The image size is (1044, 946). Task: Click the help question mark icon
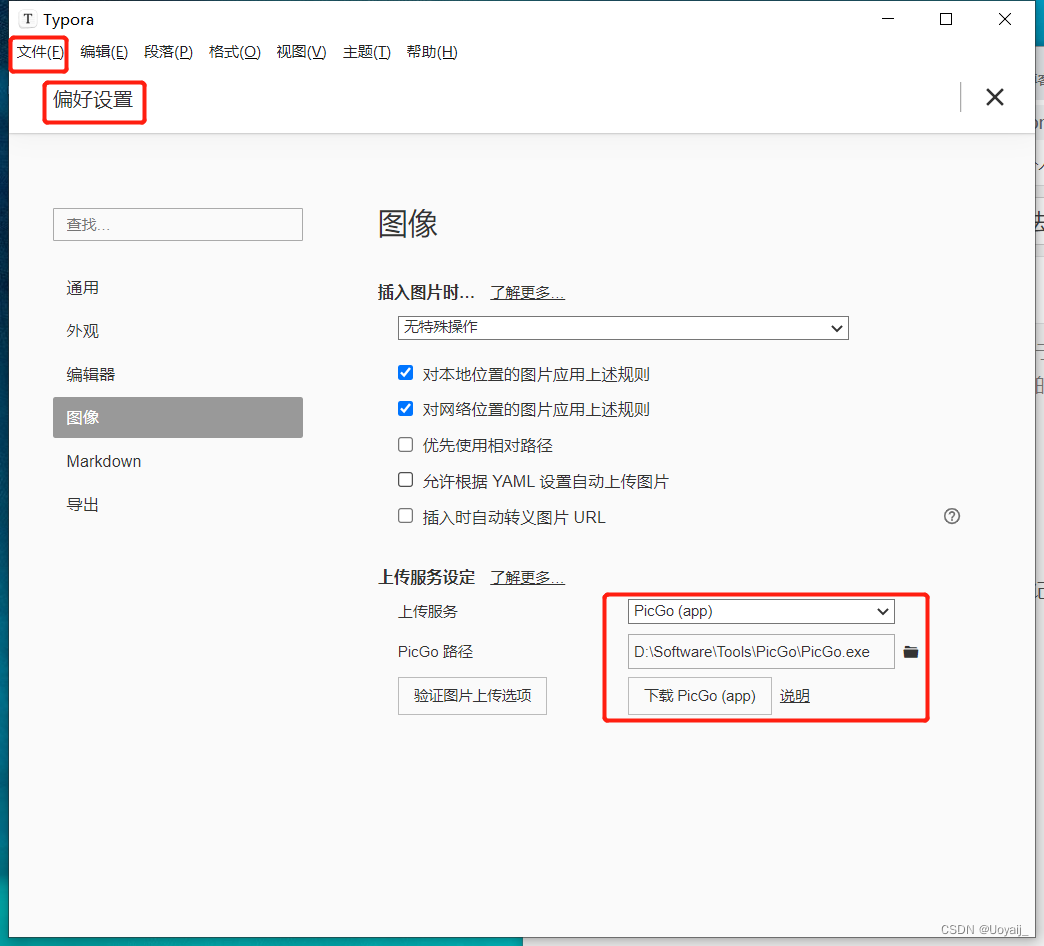(x=952, y=516)
